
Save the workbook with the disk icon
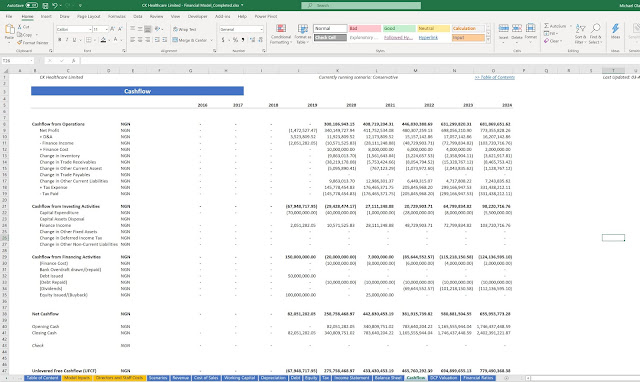(x=45, y=5)
